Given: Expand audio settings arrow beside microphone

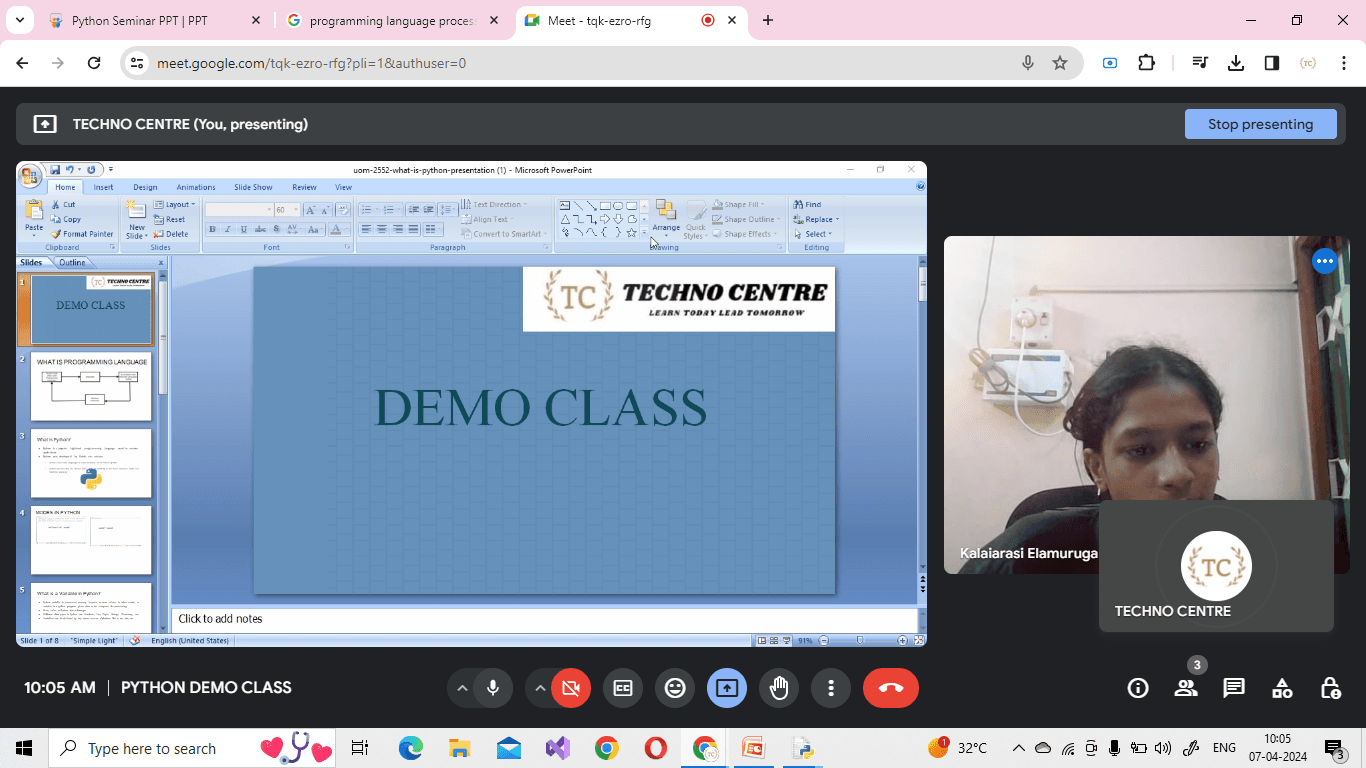Looking at the screenshot, I should click(462, 688).
